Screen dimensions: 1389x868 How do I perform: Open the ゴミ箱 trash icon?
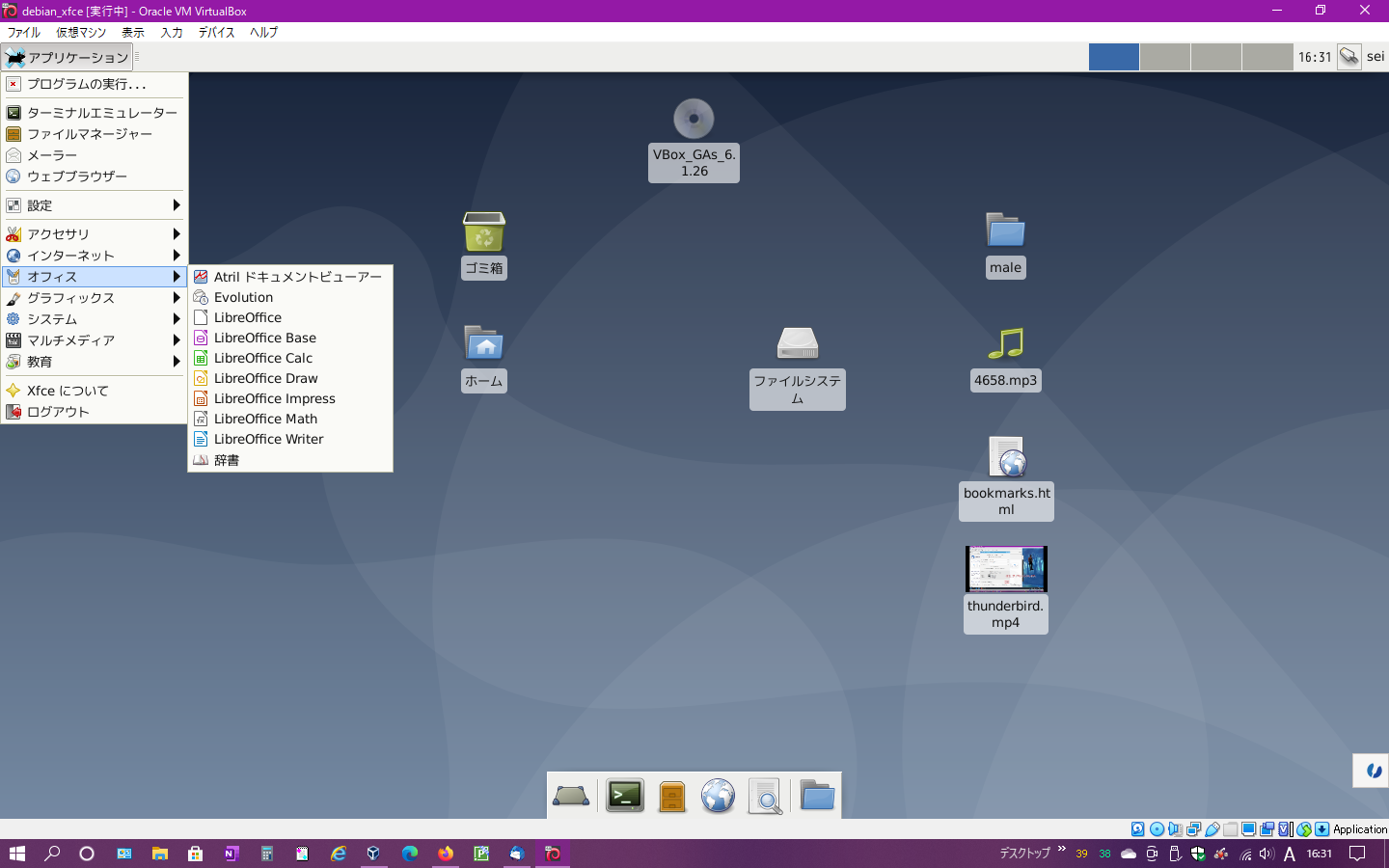(484, 231)
